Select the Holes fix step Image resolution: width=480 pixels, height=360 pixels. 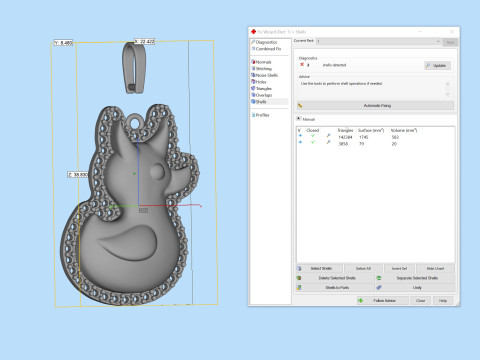261,82
